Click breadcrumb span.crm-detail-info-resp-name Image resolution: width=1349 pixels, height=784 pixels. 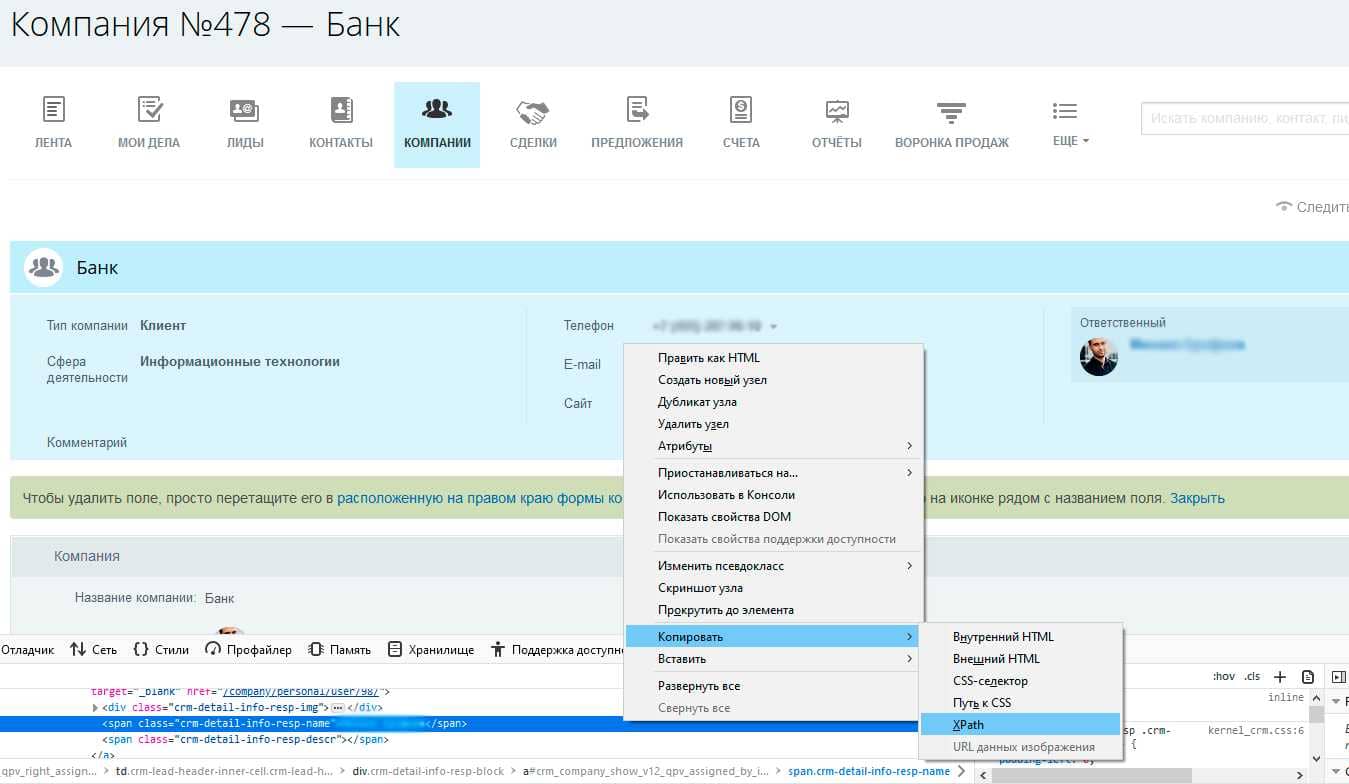click(869, 771)
